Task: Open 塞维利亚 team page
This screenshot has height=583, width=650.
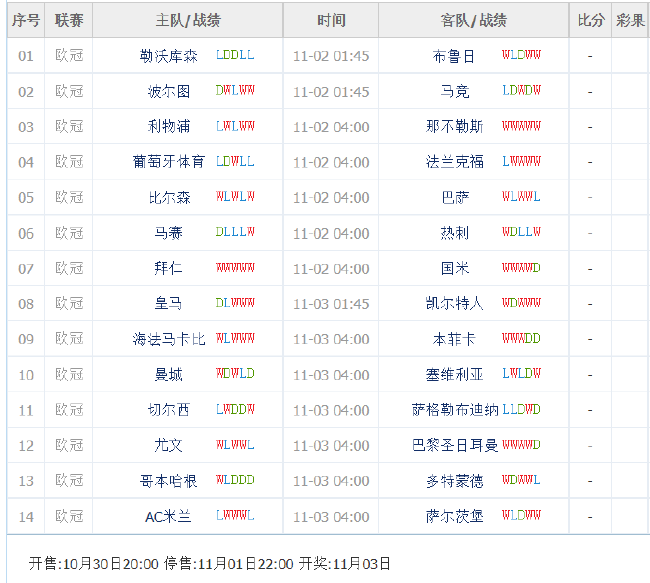Action: [454, 375]
